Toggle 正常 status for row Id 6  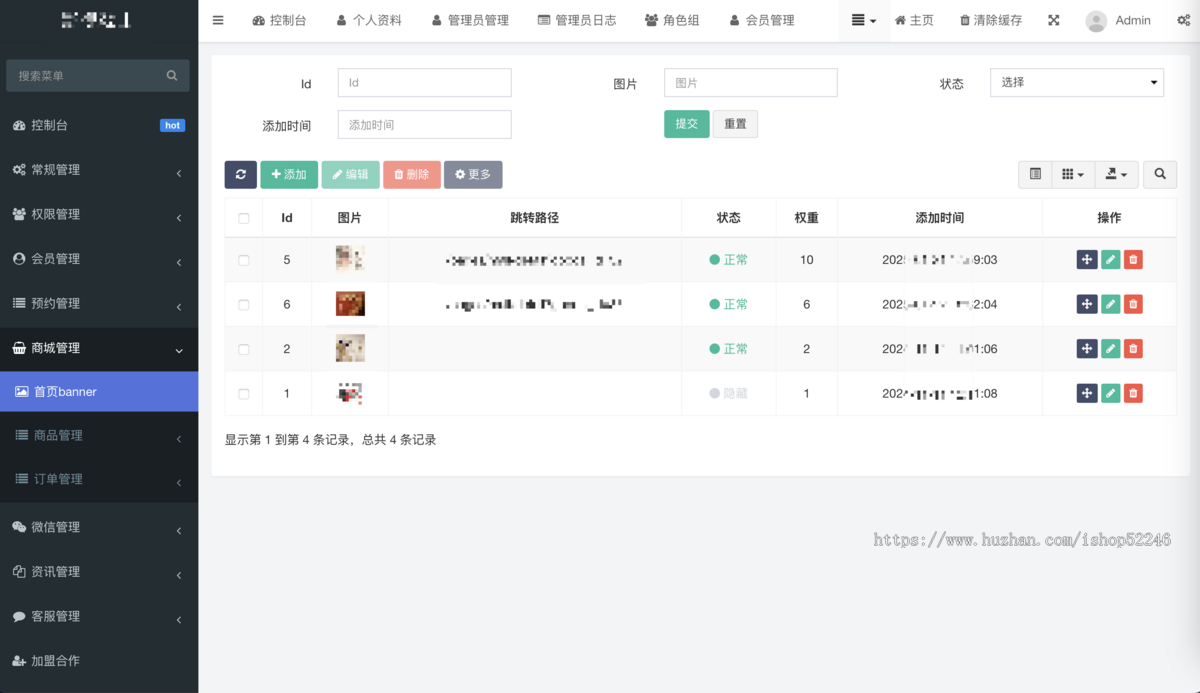[729, 304]
